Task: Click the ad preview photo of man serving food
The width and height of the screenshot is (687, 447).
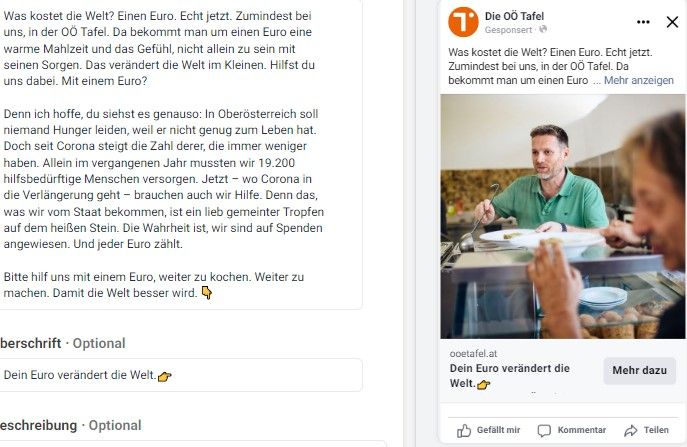Action: click(x=563, y=216)
